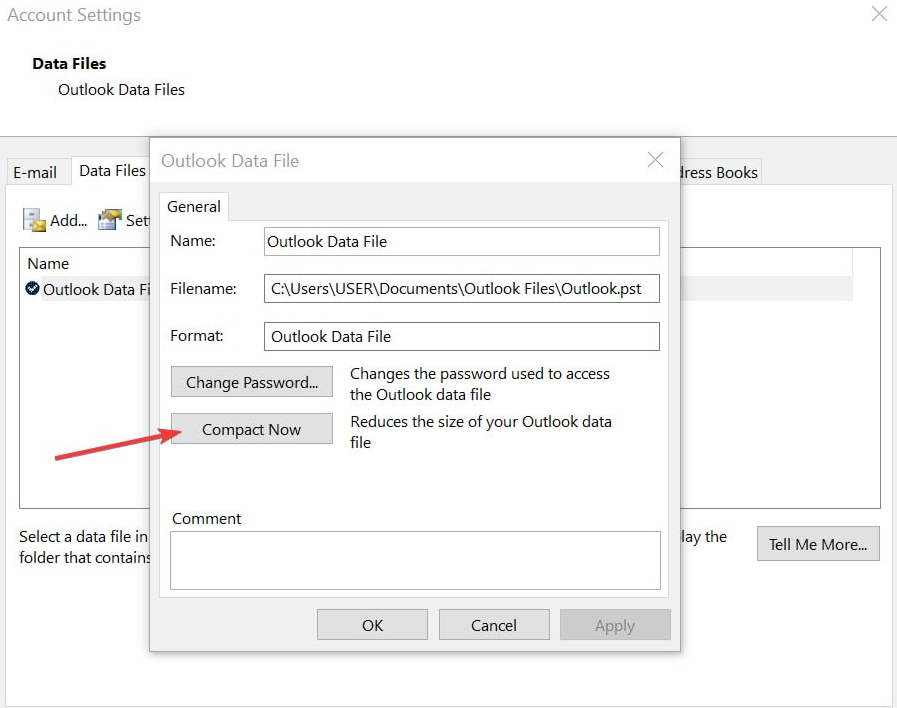897x708 pixels.
Task: Click the Settings folder icon in toolbar
Action: point(109,220)
